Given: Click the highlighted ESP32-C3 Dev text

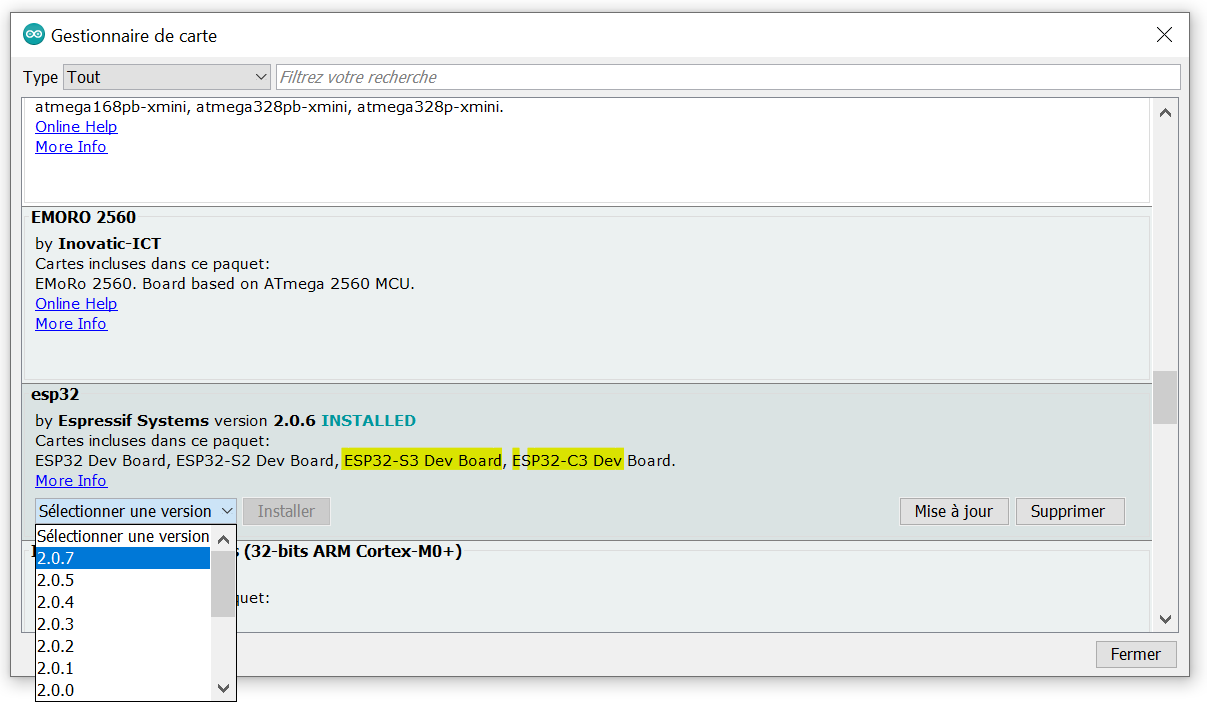Looking at the screenshot, I should pyautogui.click(x=568, y=461).
